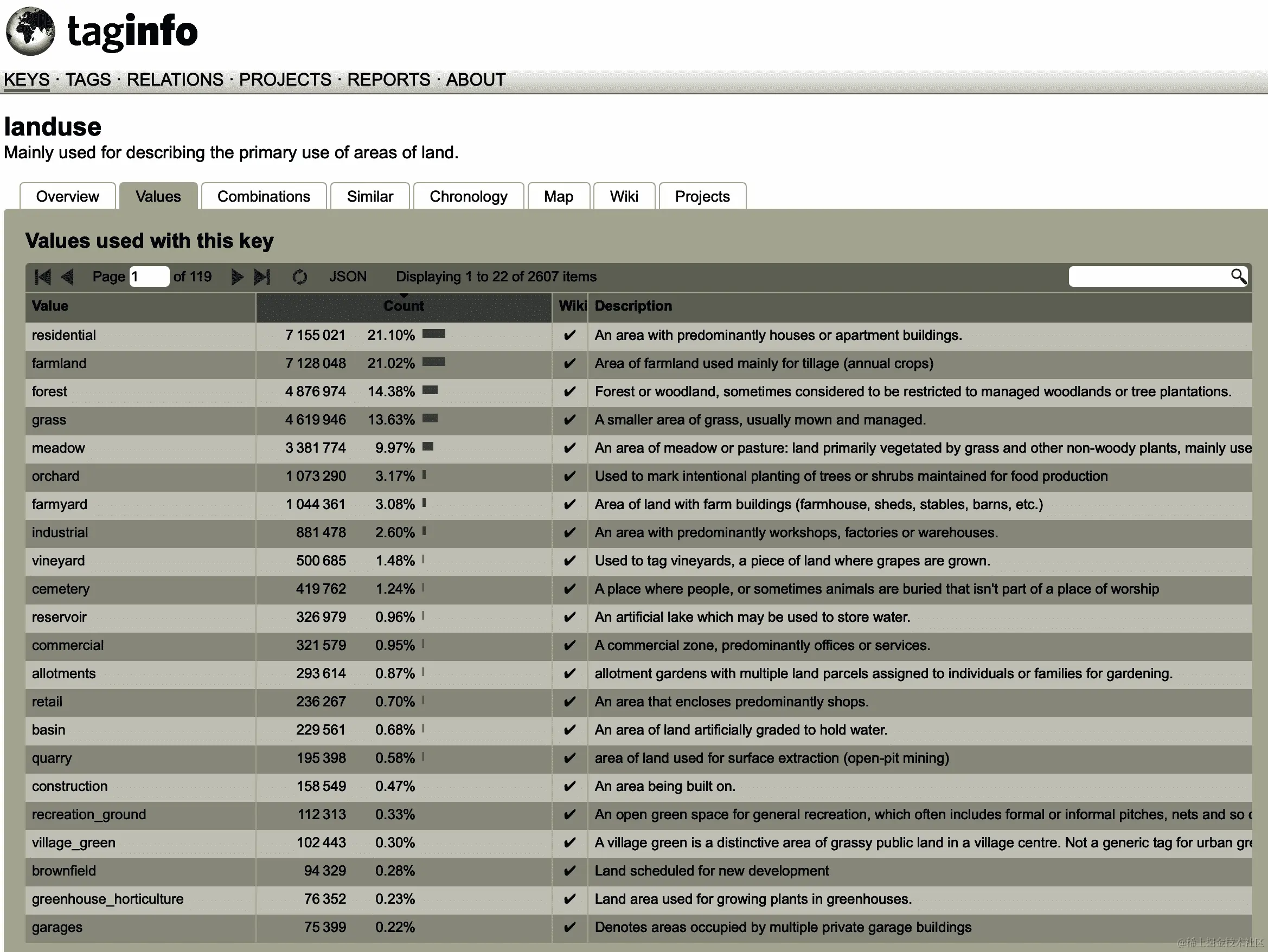This screenshot has width=1268, height=952.
Task: Open the Overview tab
Action: click(68, 197)
